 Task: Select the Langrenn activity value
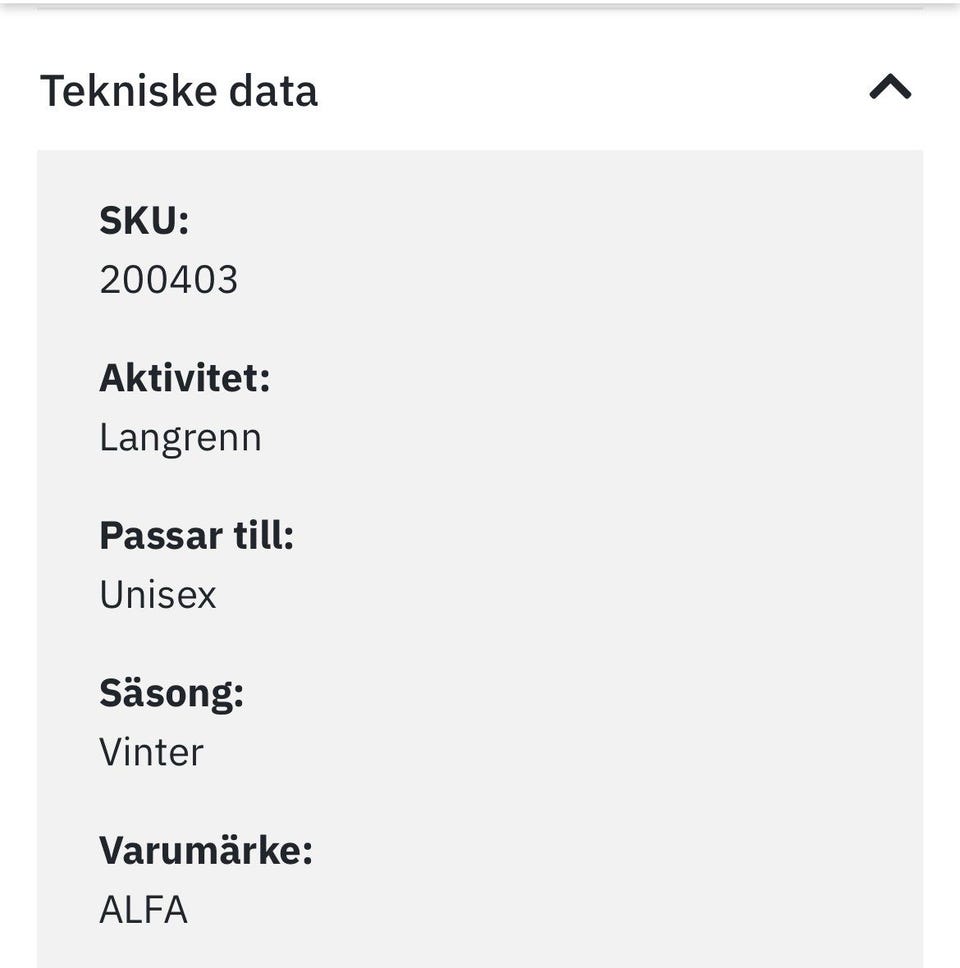(180, 438)
